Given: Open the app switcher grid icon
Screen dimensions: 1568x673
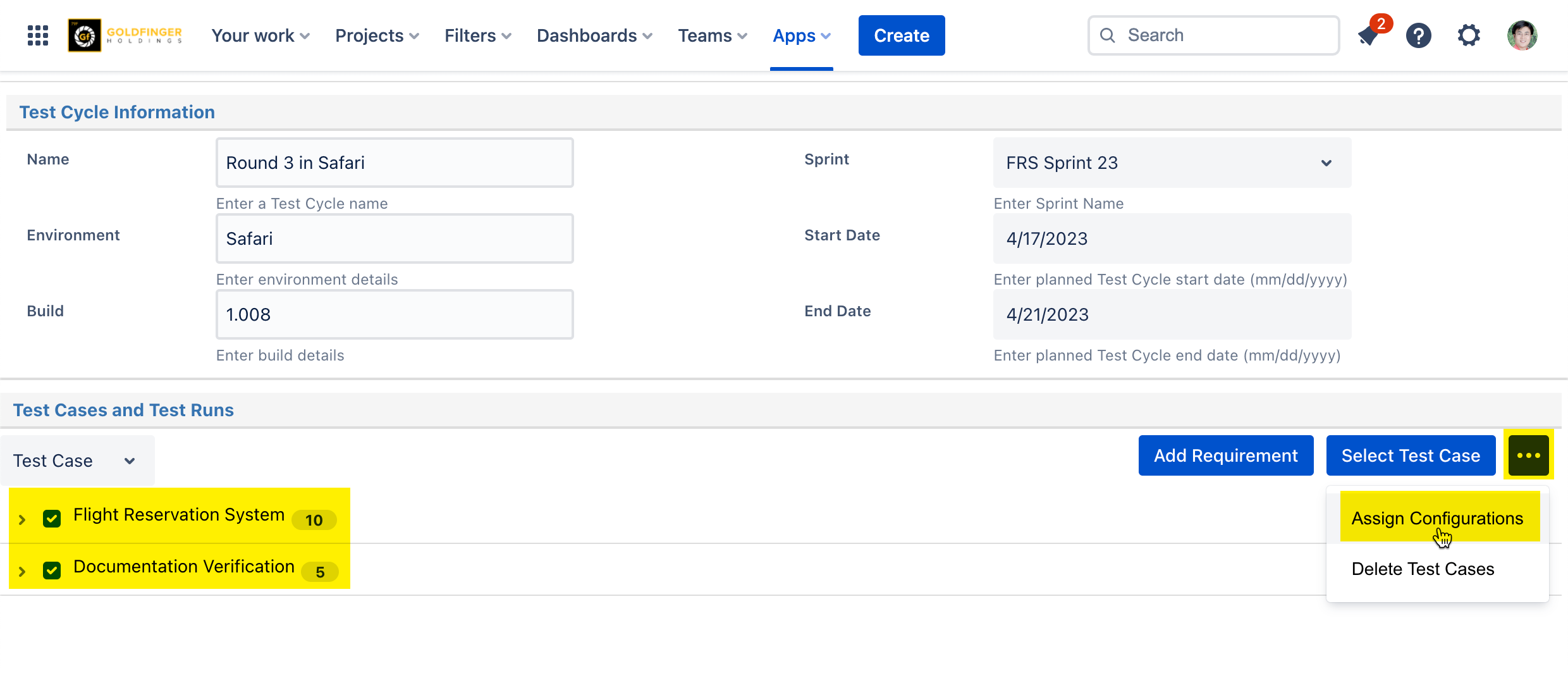Looking at the screenshot, I should click(x=38, y=35).
